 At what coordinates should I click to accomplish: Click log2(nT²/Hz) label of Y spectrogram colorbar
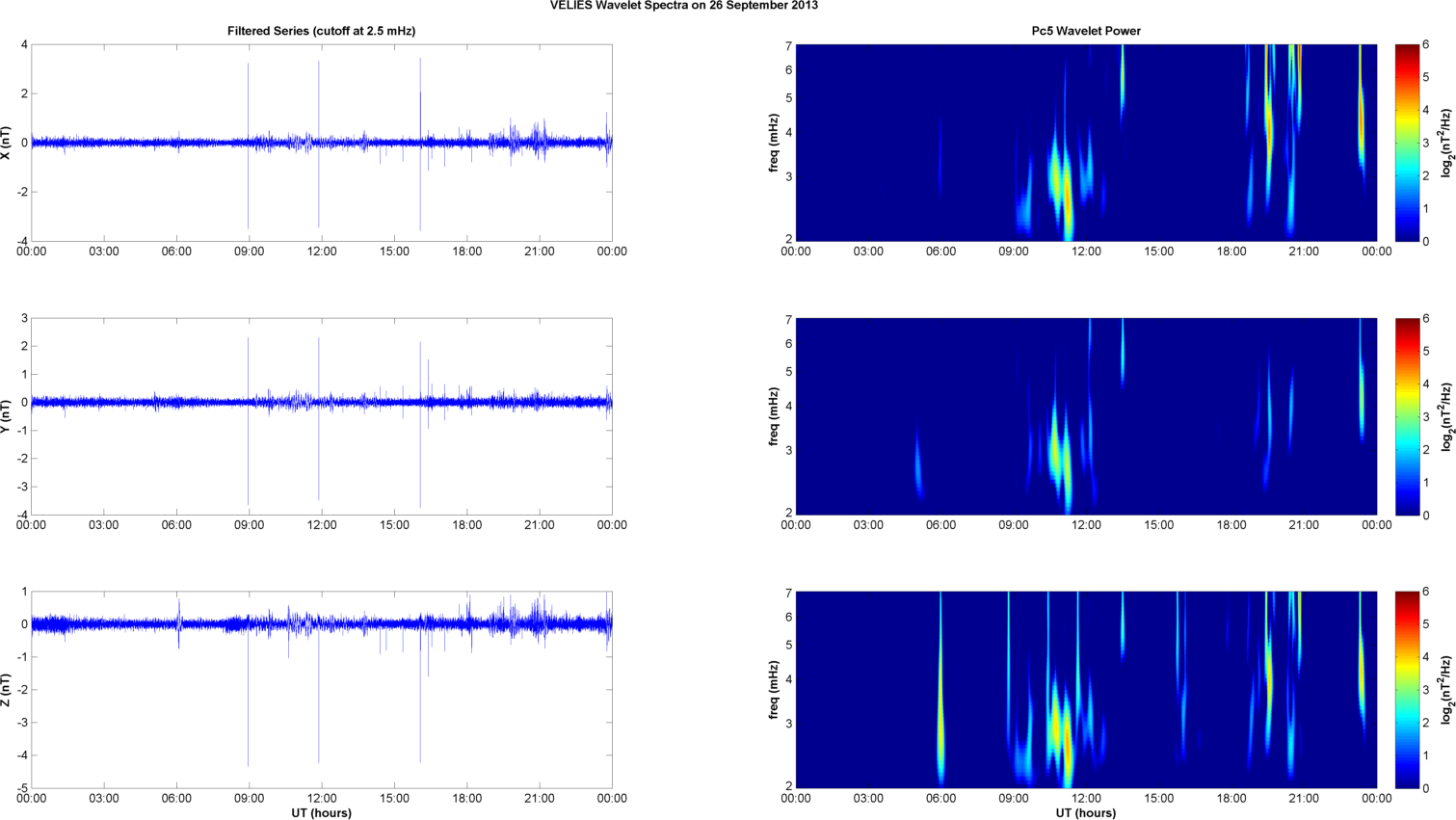(x=1445, y=416)
